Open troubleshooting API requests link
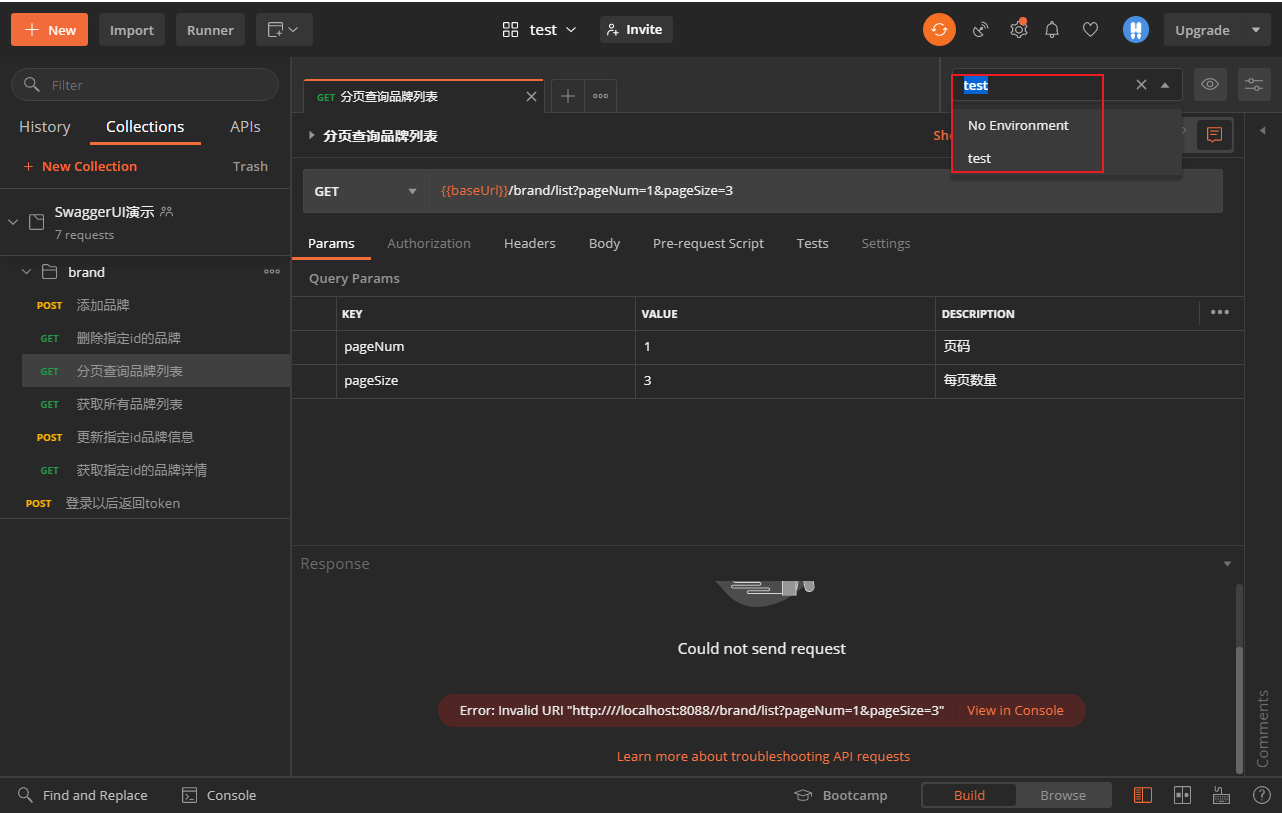Image resolution: width=1282 pixels, height=813 pixels. (x=763, y=756)
